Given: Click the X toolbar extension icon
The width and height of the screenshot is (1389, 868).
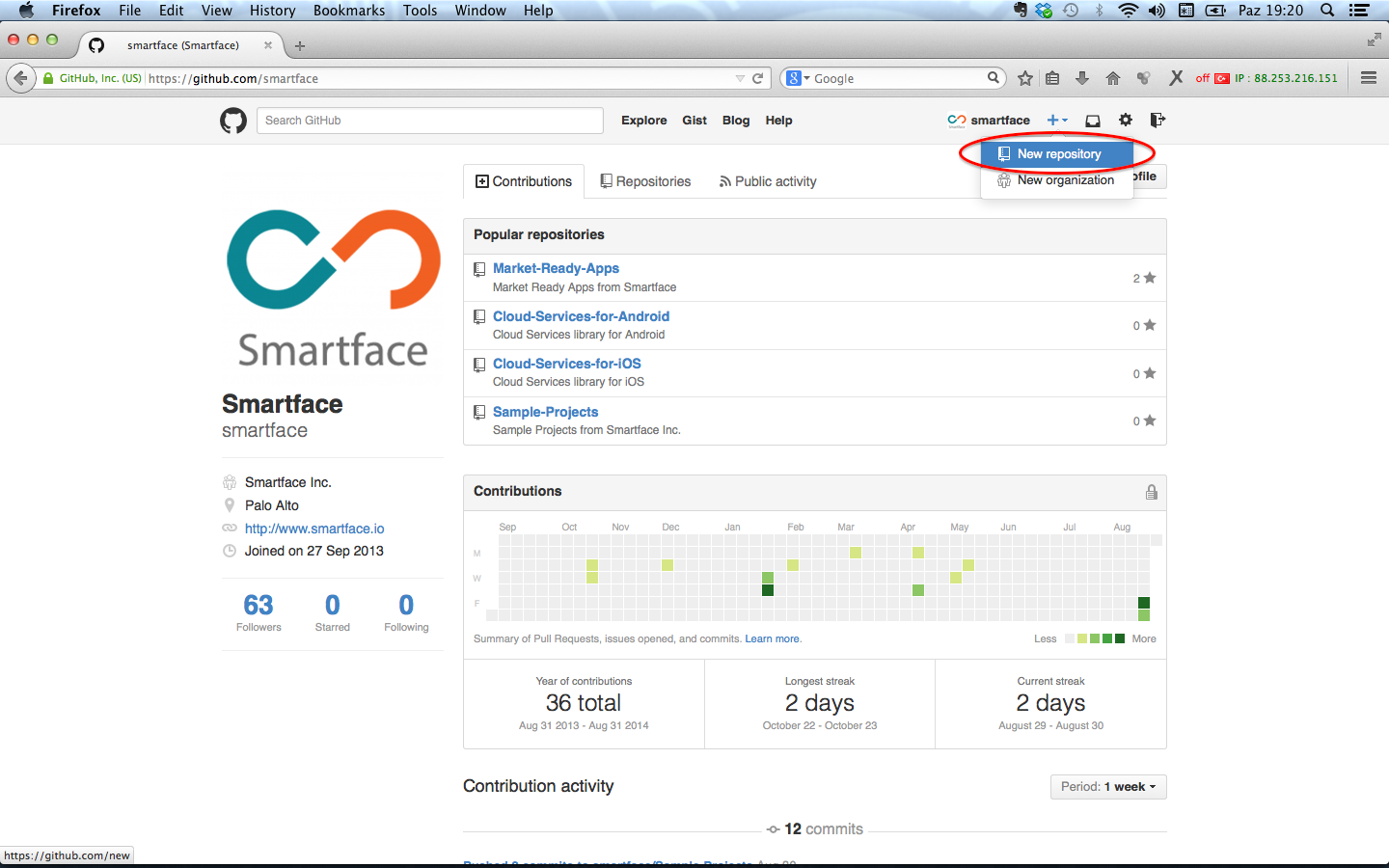Looking at the screenshot, I should point(1176,78).
